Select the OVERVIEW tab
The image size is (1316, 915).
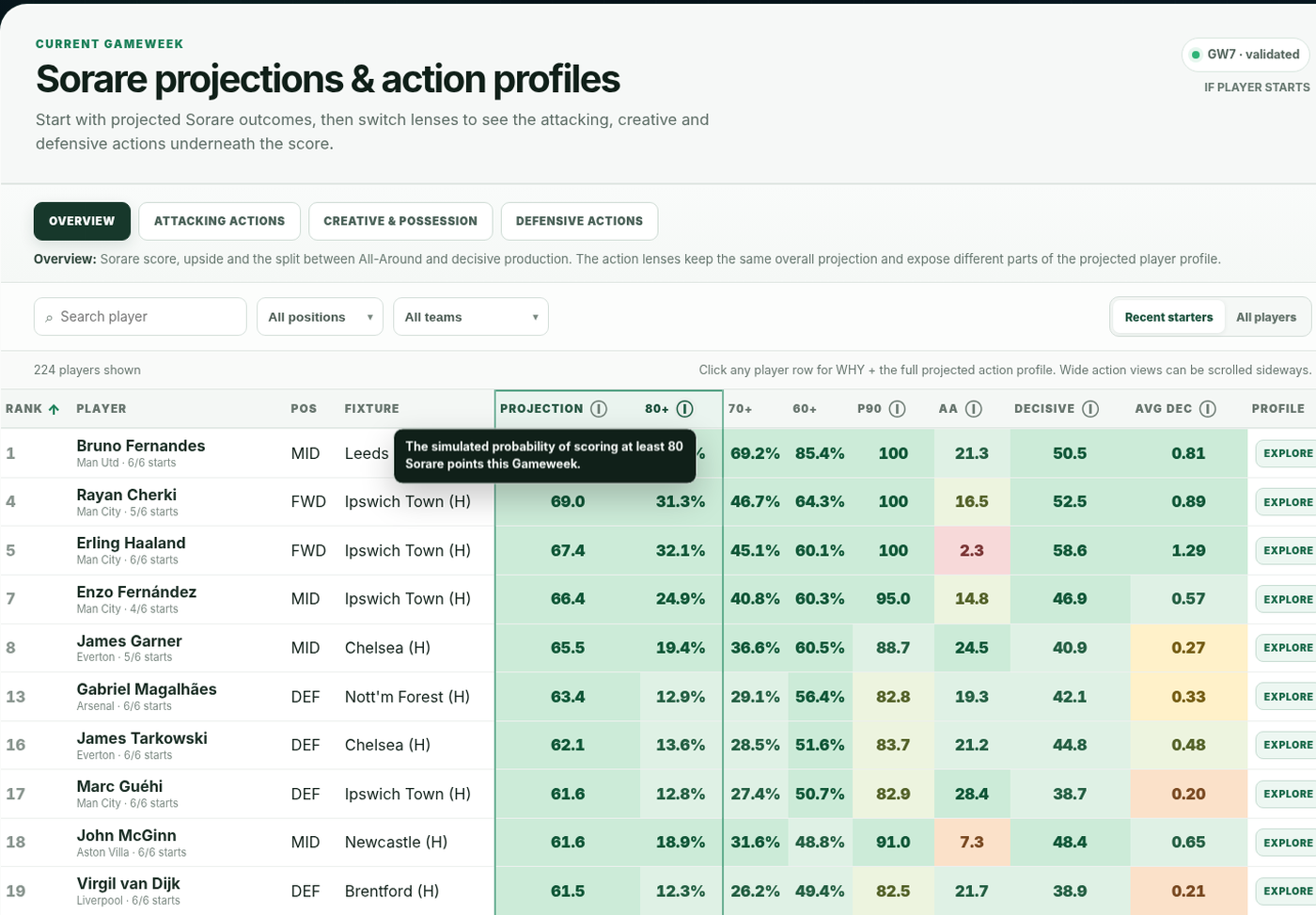click(82, 221)
